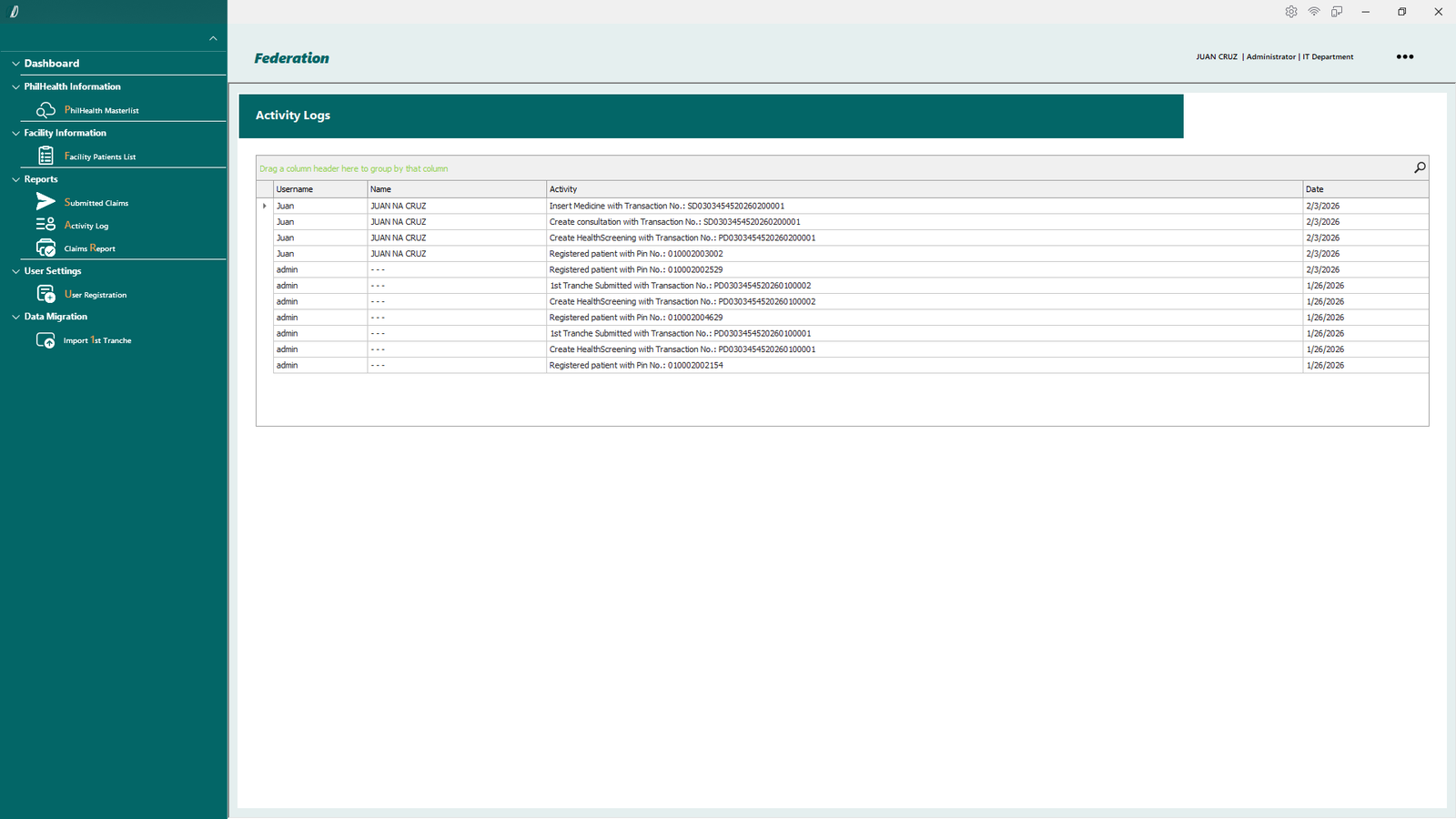The height and width of the screenshot is (819, 1456).
Task: Click the User Registration icon
Action: coord(45,294)
